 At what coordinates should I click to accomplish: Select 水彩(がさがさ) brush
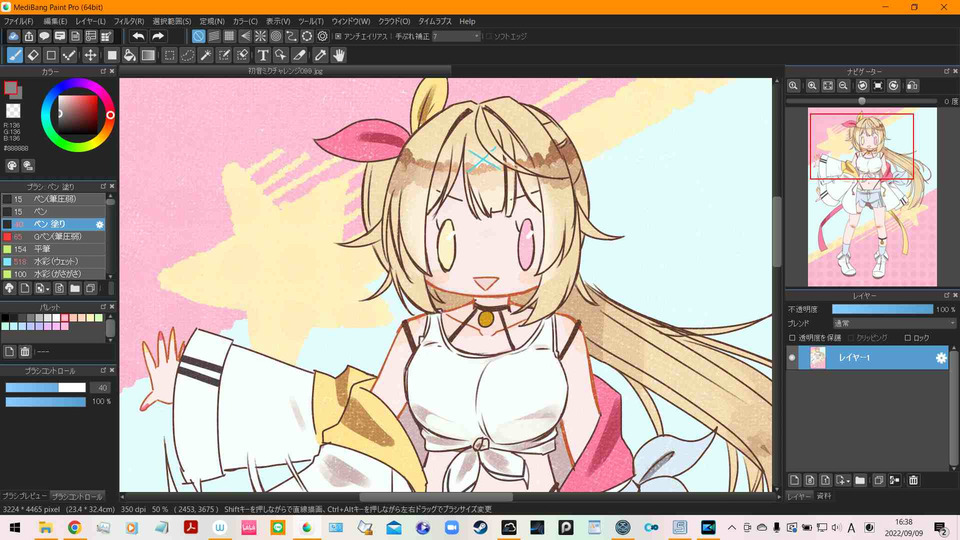tap(53, 274)
